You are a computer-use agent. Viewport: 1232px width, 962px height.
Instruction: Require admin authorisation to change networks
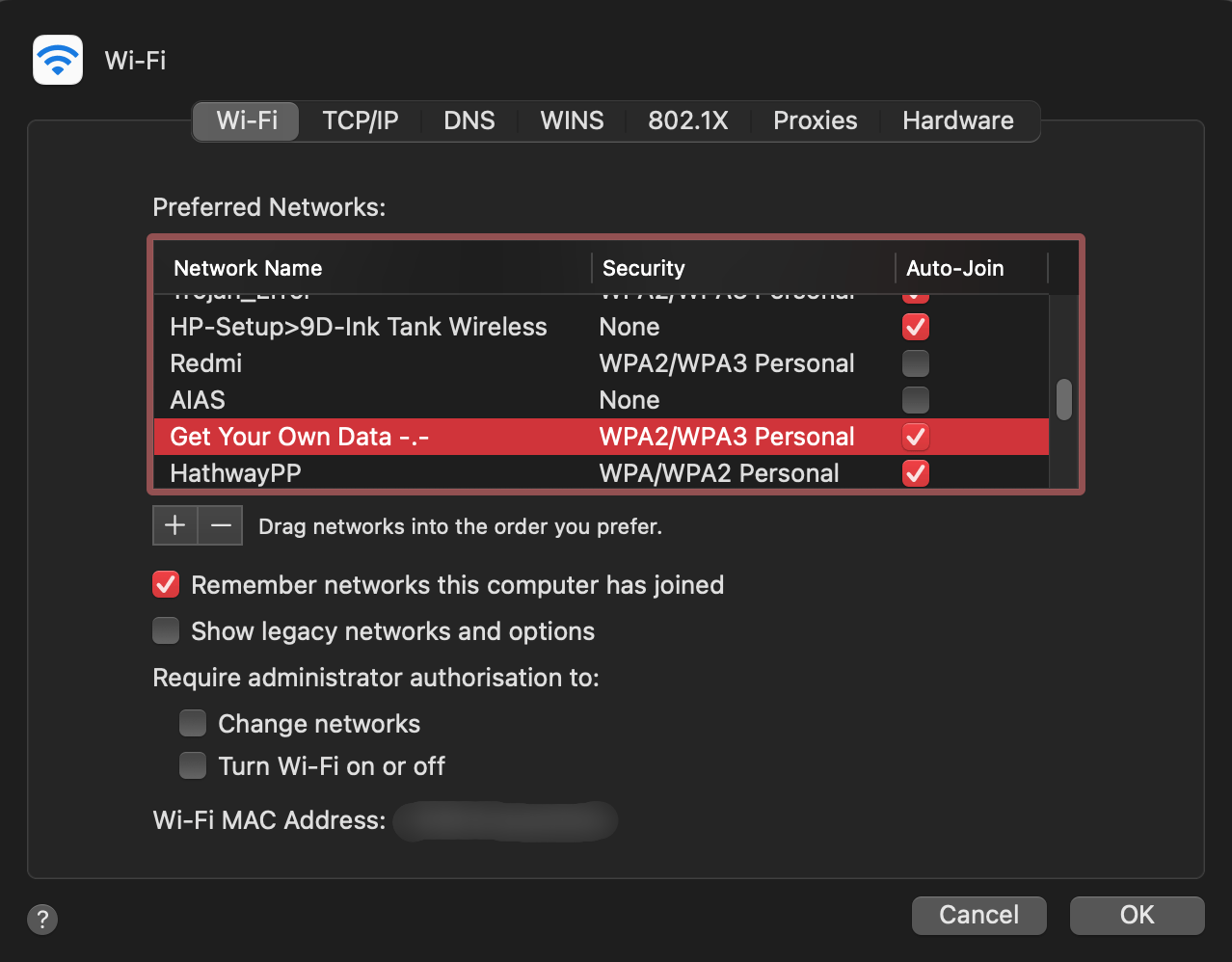(192, 723)
